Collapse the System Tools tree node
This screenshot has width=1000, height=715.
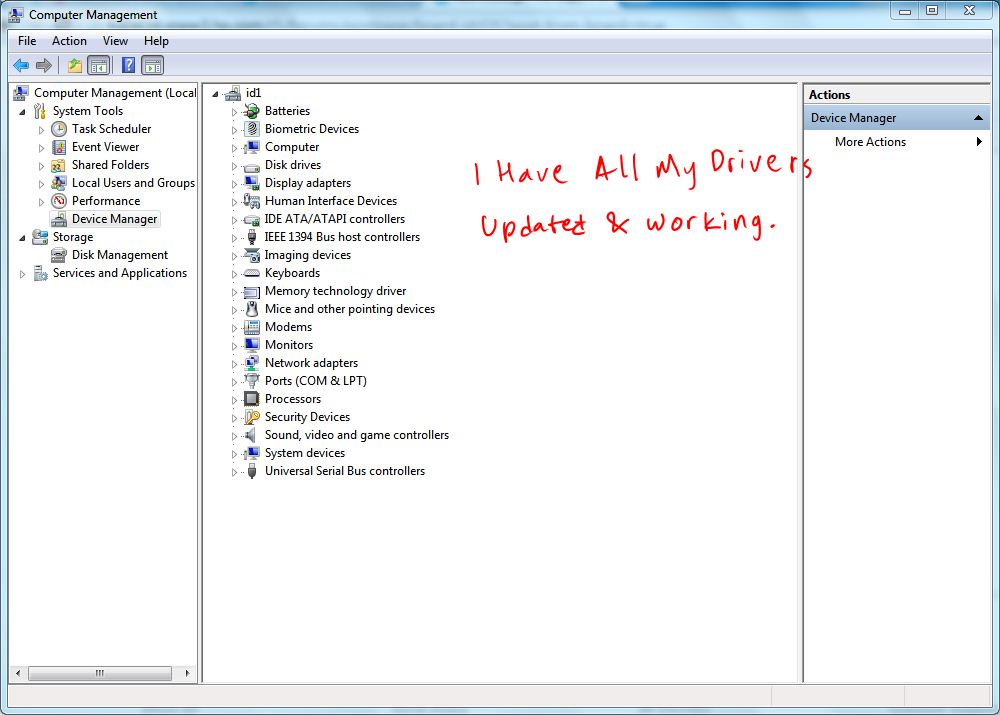(x=23, y=111)
